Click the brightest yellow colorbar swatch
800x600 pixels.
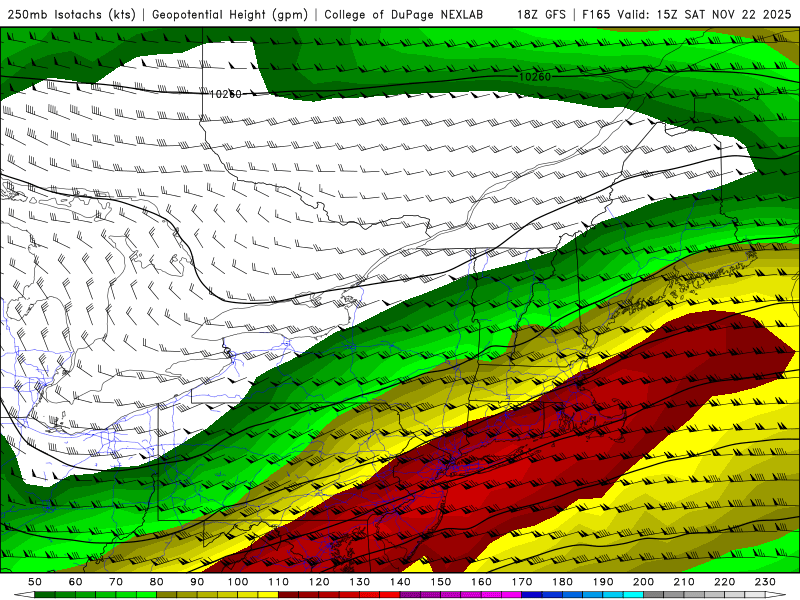pos(268,594)
